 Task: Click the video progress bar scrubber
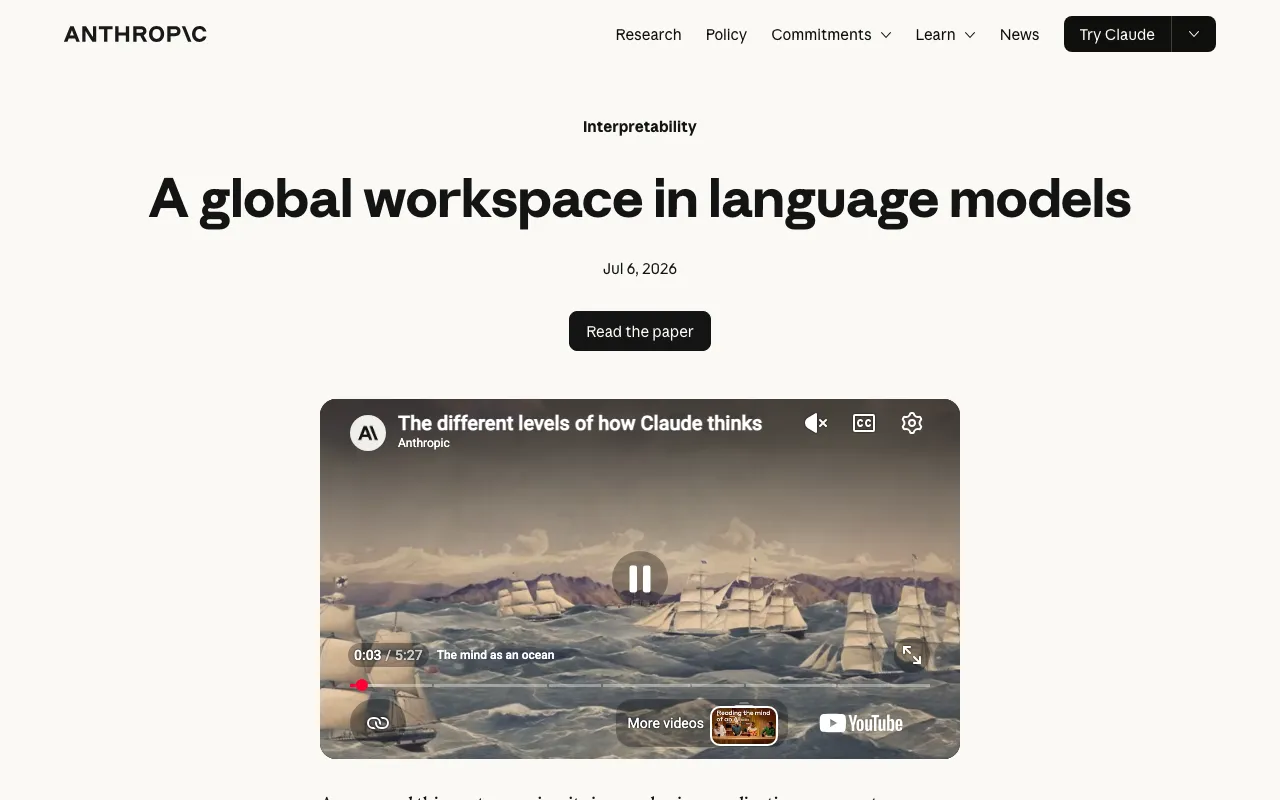362,685
